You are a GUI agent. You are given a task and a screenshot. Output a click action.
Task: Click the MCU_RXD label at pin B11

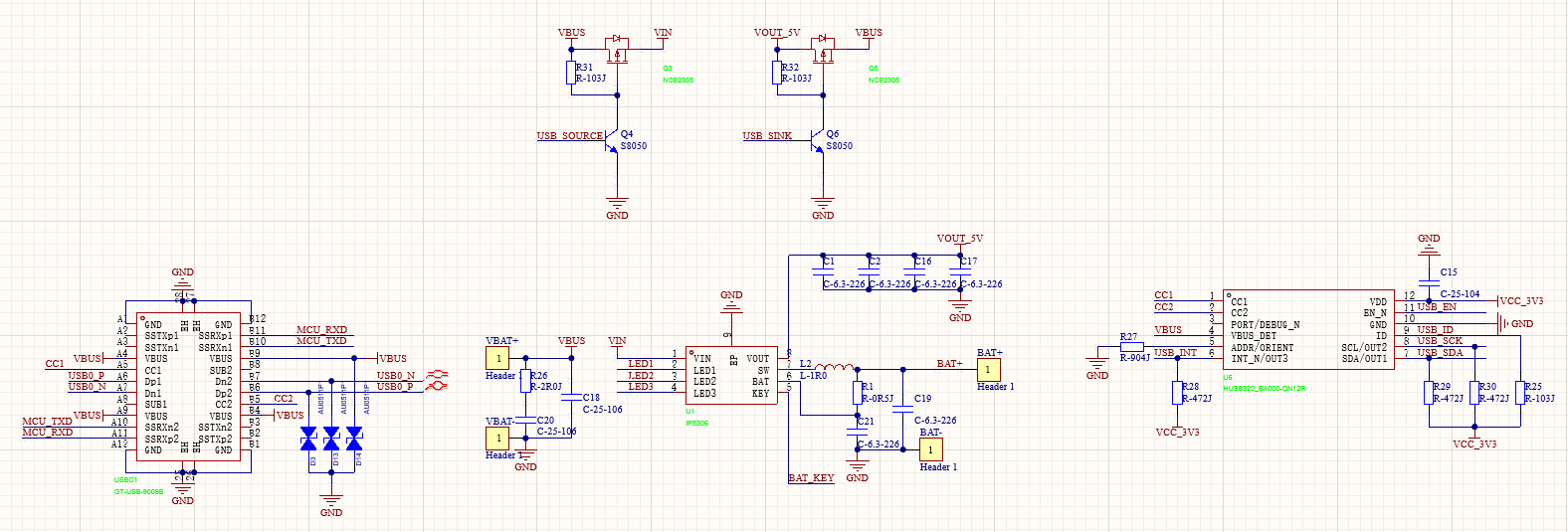click(x=322, y=330)
